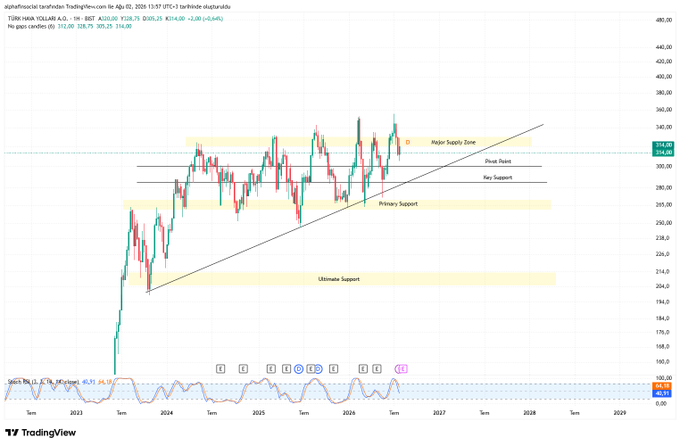Click the leftmost earnings E marker
The image size is (680, 446).
tap(220, 369)
